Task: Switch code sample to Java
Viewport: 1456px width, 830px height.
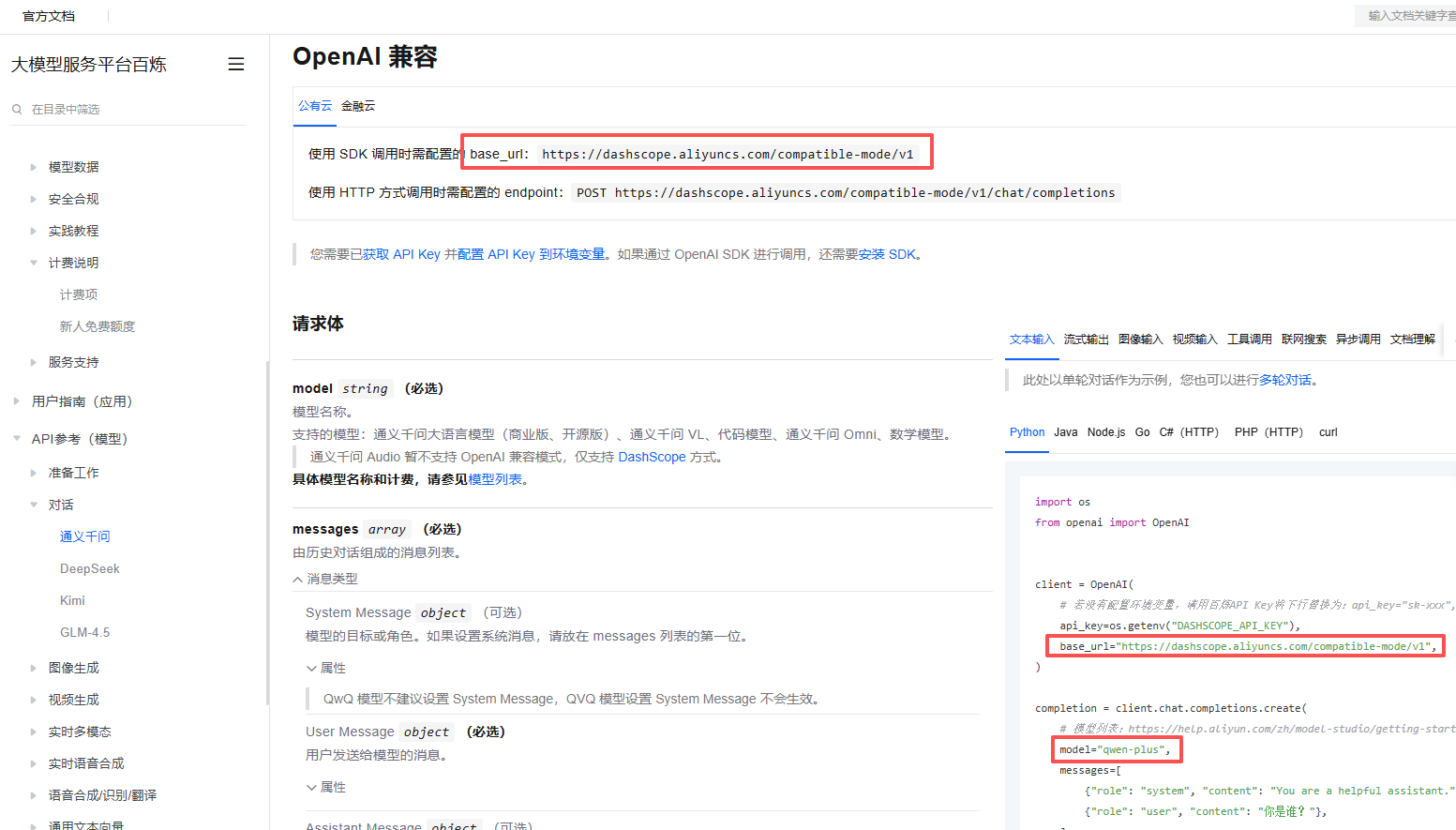Action: click(1065, 432)
